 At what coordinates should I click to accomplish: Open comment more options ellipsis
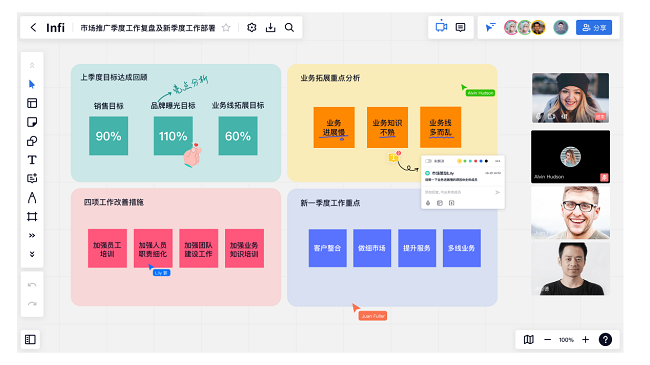pyautogui.click(x=497, y=161)
